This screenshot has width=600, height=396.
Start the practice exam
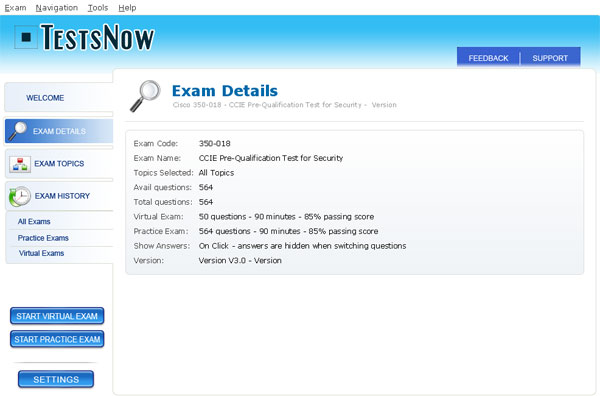click(57, 339)
